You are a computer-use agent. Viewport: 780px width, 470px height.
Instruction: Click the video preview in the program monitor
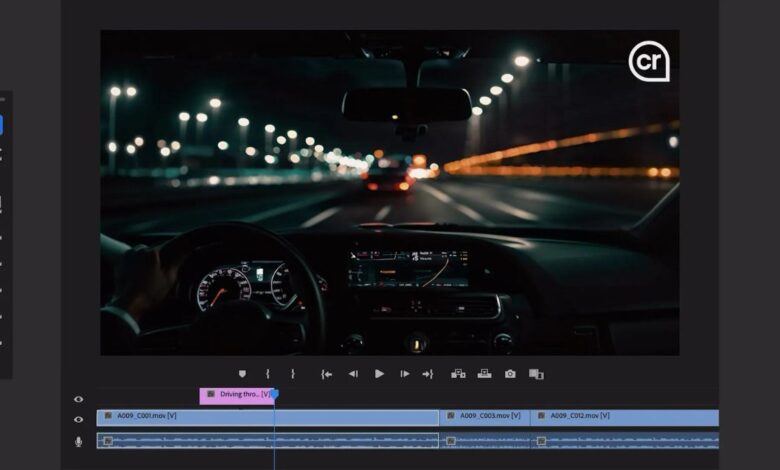390,192
